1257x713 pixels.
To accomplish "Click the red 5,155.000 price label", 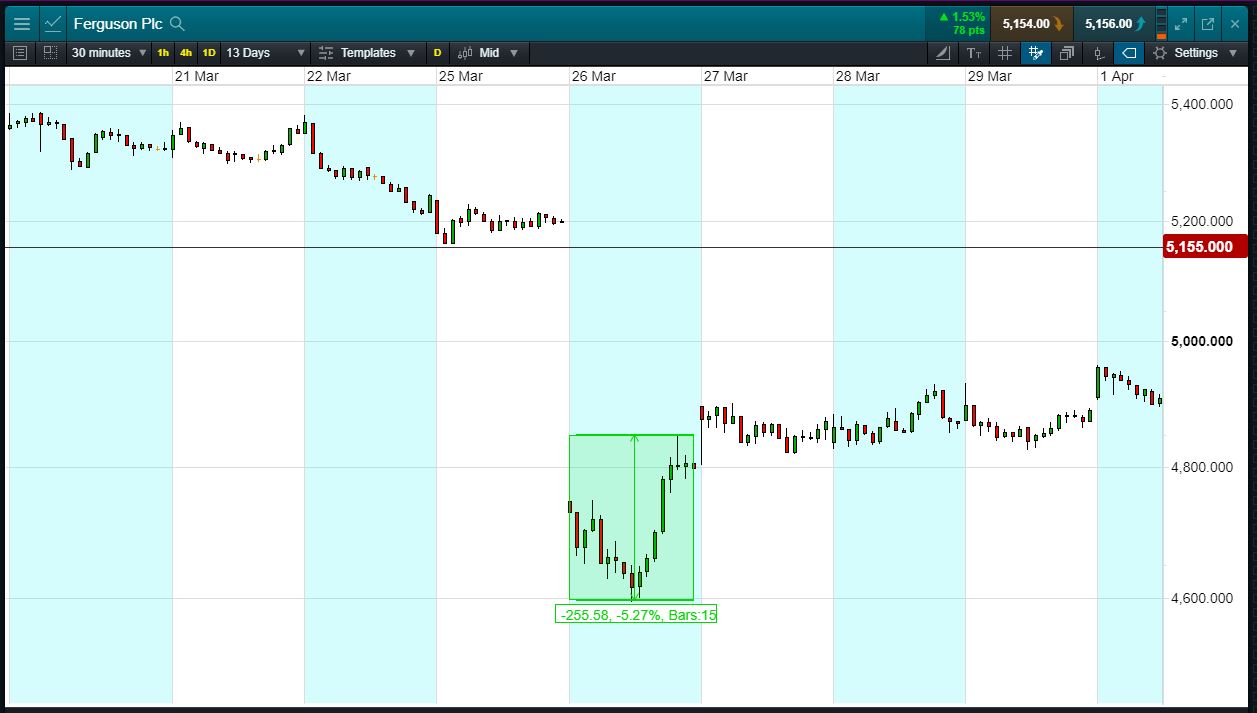I will (x=1205, y=247).
